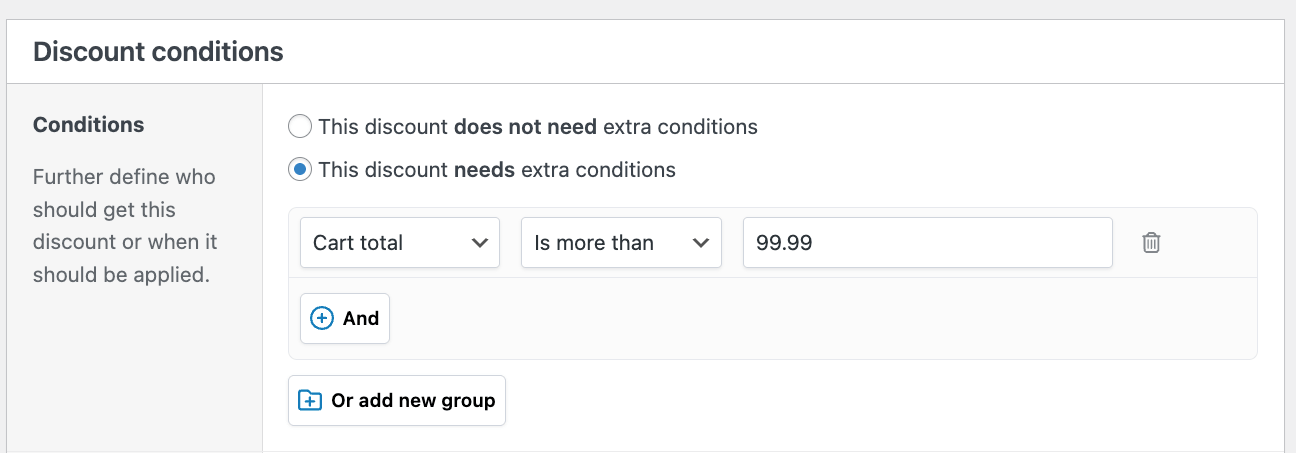
Task: Click the chevron arrow on 'Is more than'
Action: point(701,243)
